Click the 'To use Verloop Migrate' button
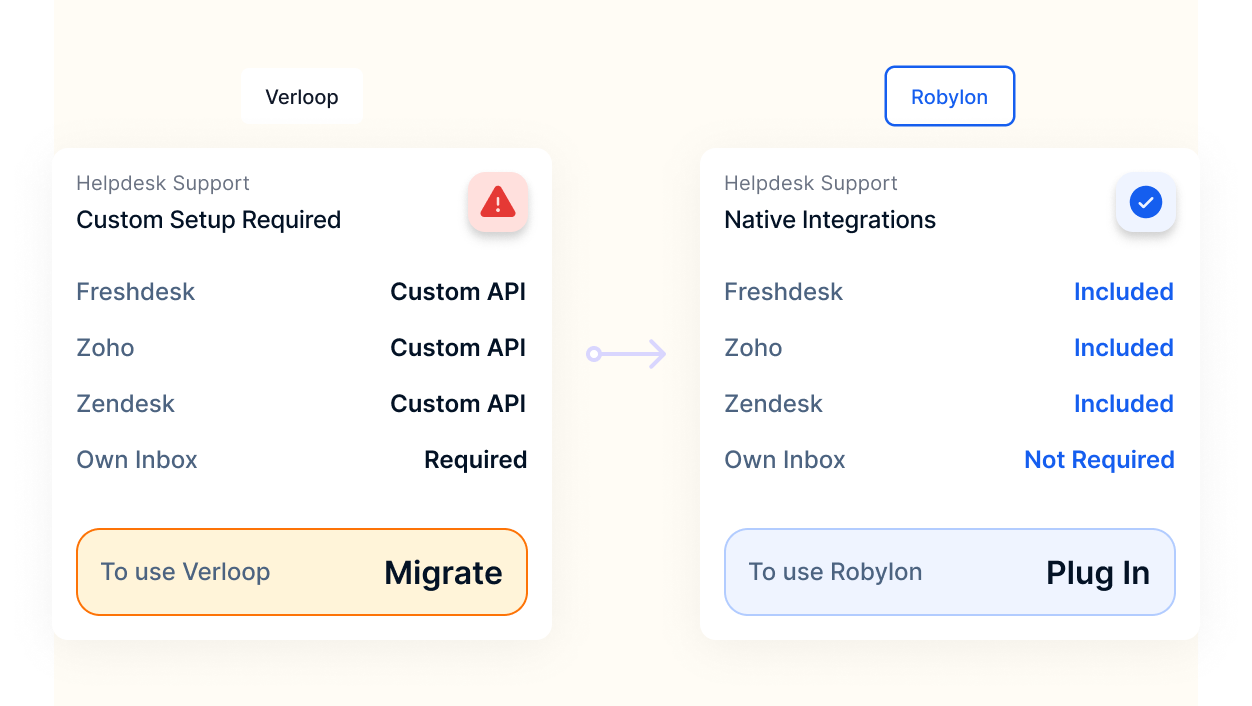Image resolution: width=1252 pixels, height=706 pixels. coord(302,572)
